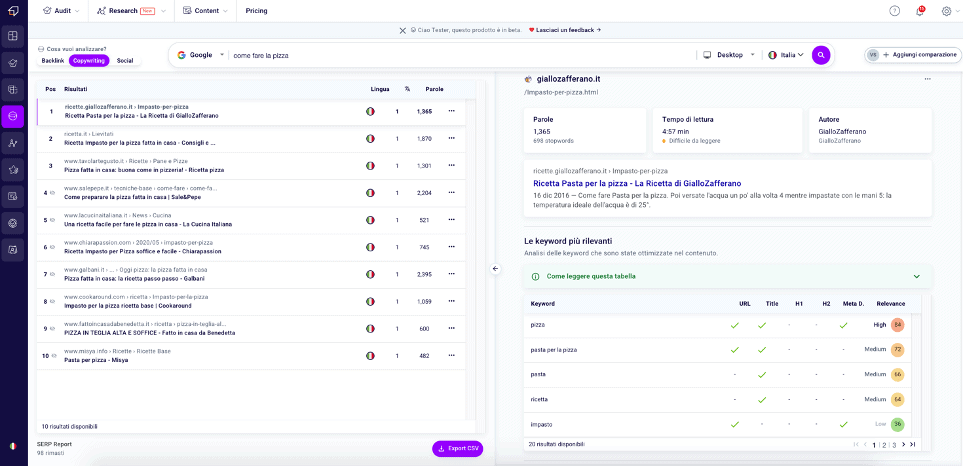Open the settings gear dropdown
This screenshot has width=964, height=466.
tap(950, 11)
